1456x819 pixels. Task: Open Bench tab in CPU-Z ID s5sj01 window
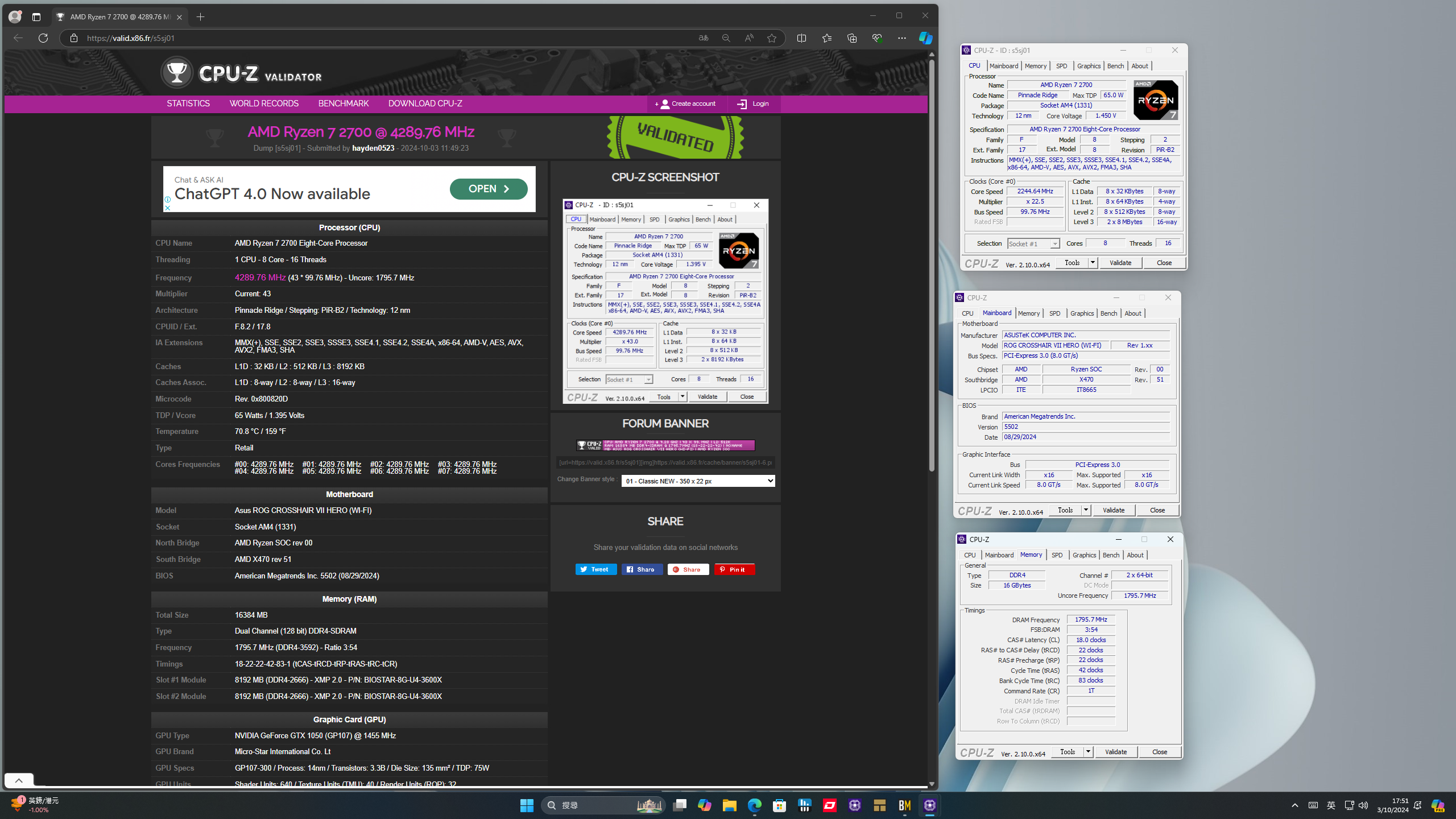[1115, 66]
